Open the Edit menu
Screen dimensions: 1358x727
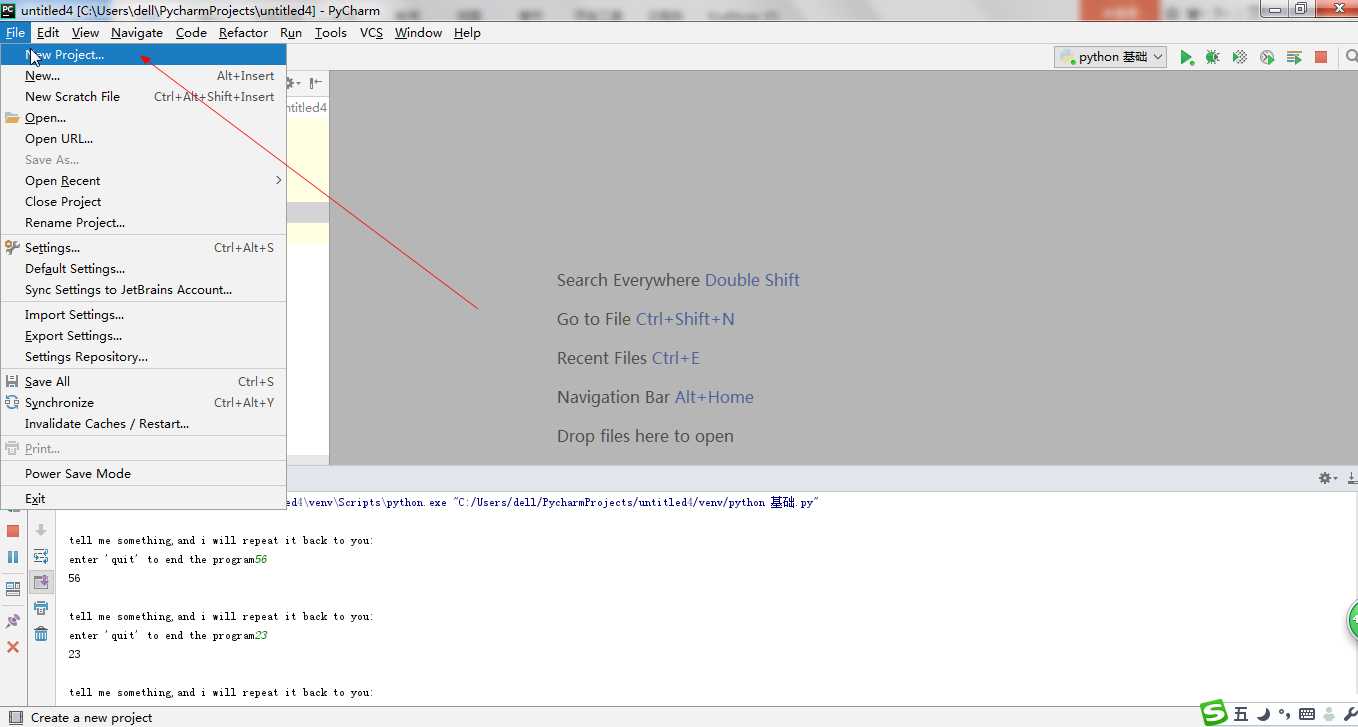point(48,33)
